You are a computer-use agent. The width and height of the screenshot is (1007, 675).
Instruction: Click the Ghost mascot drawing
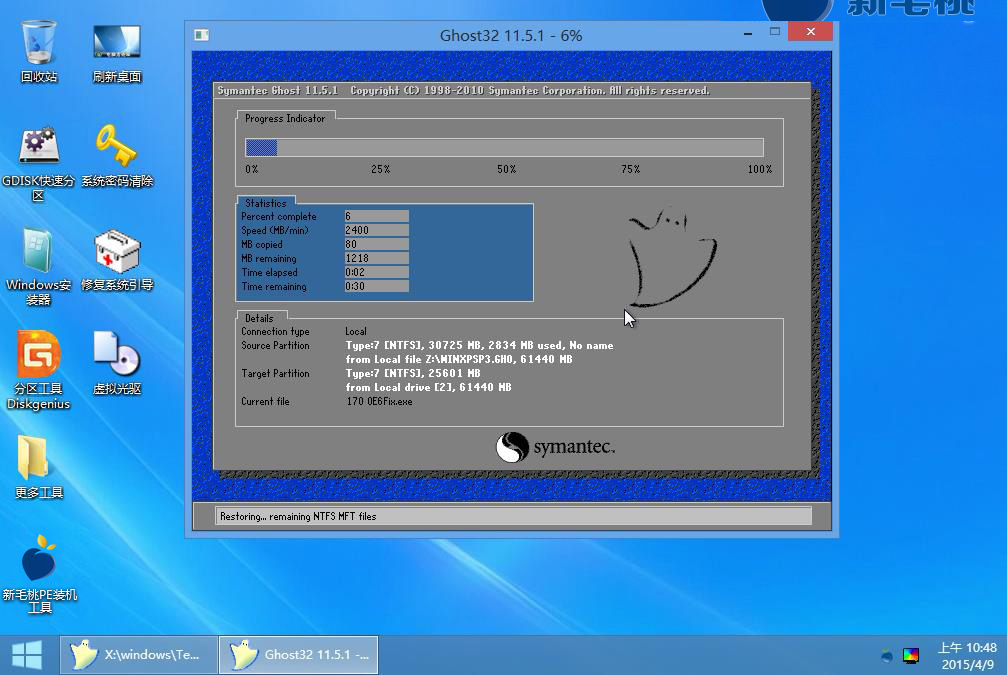671,257
